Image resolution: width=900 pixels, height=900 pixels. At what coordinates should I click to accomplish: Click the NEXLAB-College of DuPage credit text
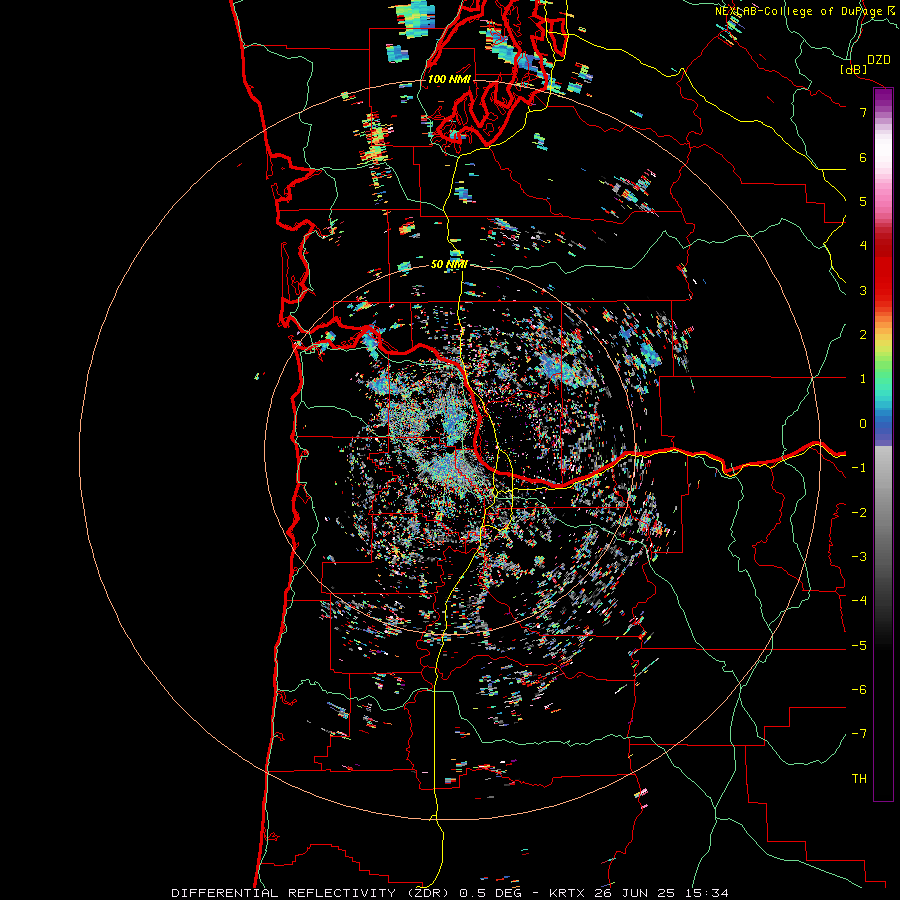pyautogui.click(x=802, y=11)
